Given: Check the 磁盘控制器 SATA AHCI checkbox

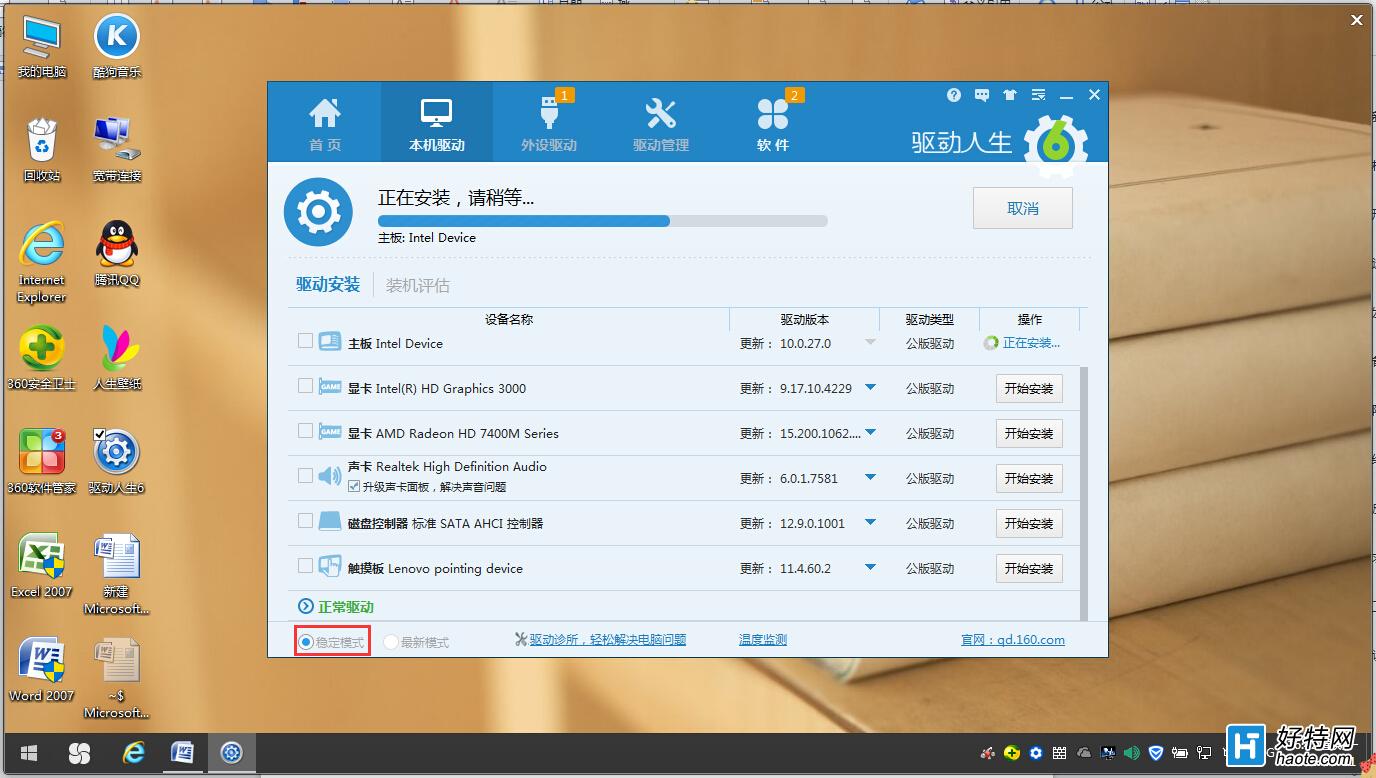Looking at the screenshot, I should pyautogui.click(x=305, y=521).
